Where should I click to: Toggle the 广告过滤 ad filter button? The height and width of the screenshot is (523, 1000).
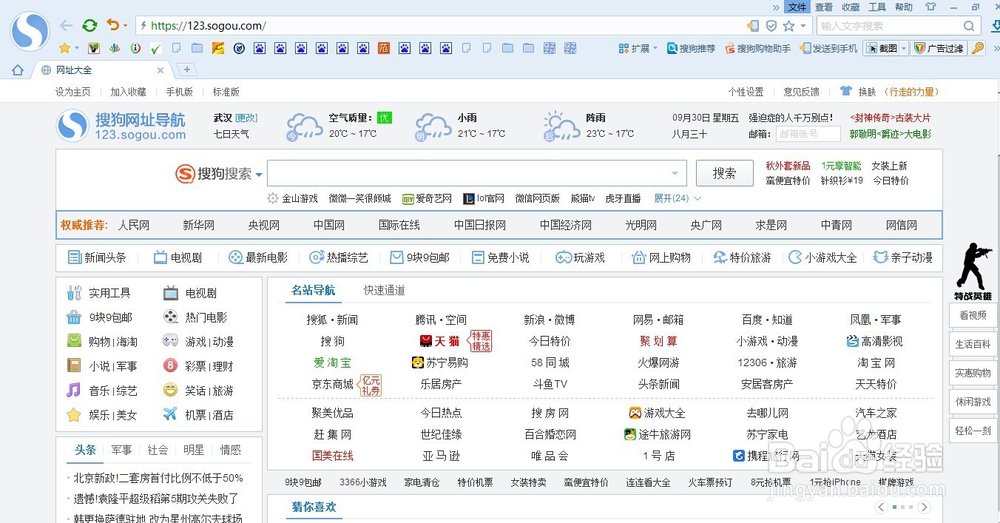pyautogui.click(x=940, y=48)
